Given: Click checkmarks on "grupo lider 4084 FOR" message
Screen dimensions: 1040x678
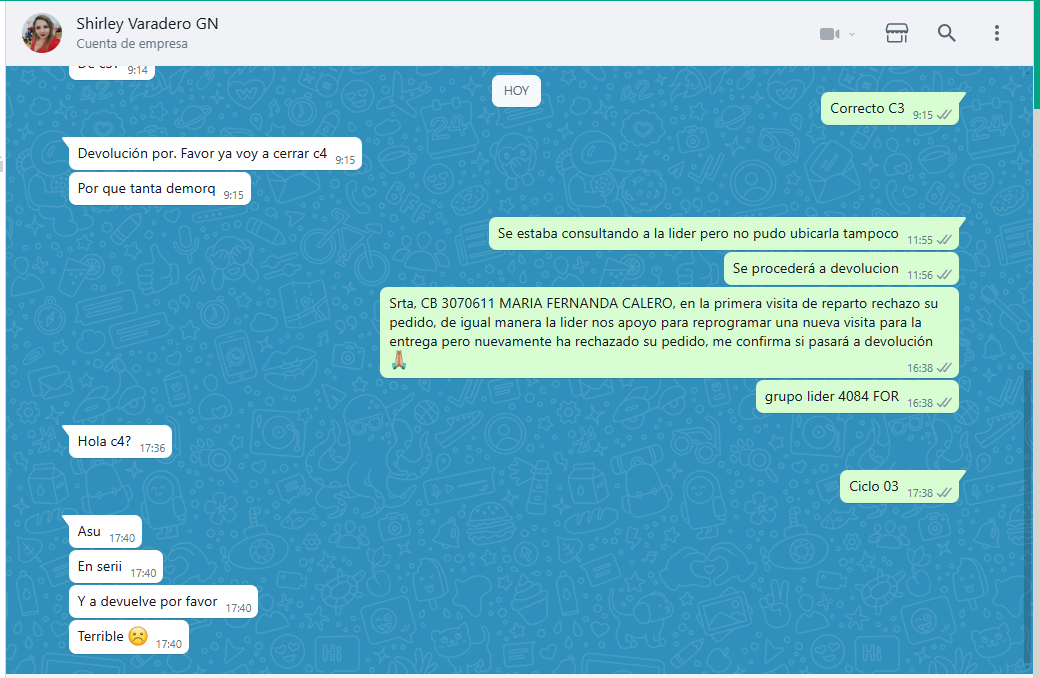Looking at the screenshot, I should [x=944, y=403].
